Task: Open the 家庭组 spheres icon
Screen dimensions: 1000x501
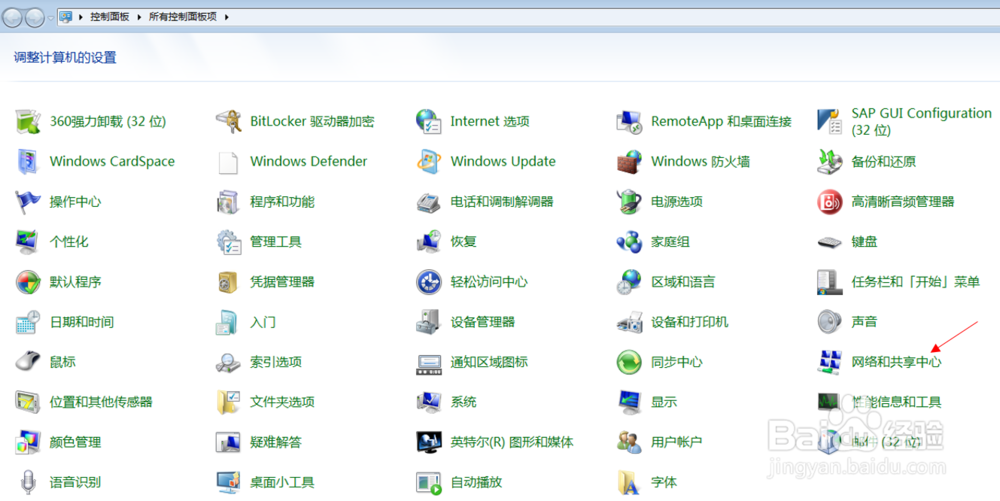Action: [x=629, y=242]
